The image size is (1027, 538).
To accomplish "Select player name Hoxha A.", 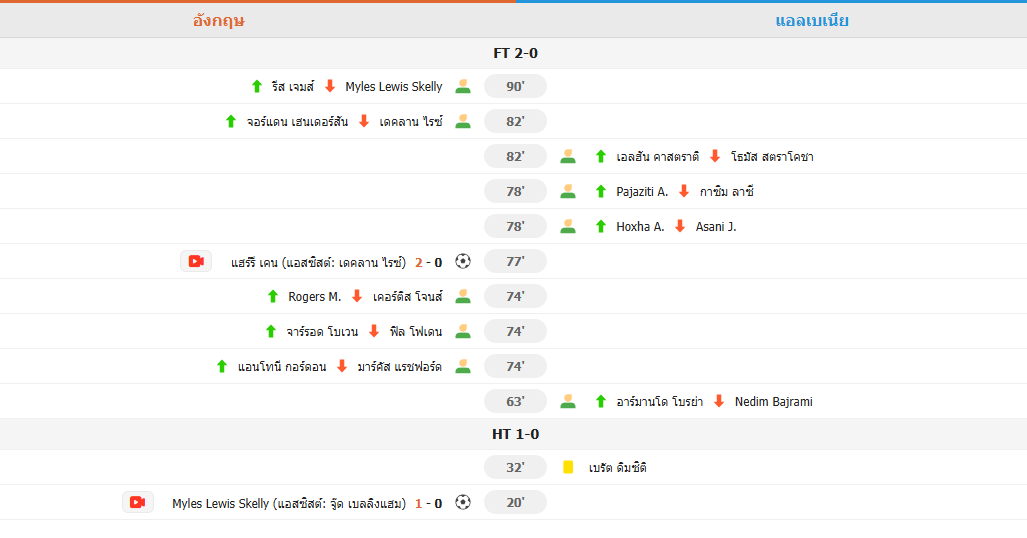I will point(640,227).
